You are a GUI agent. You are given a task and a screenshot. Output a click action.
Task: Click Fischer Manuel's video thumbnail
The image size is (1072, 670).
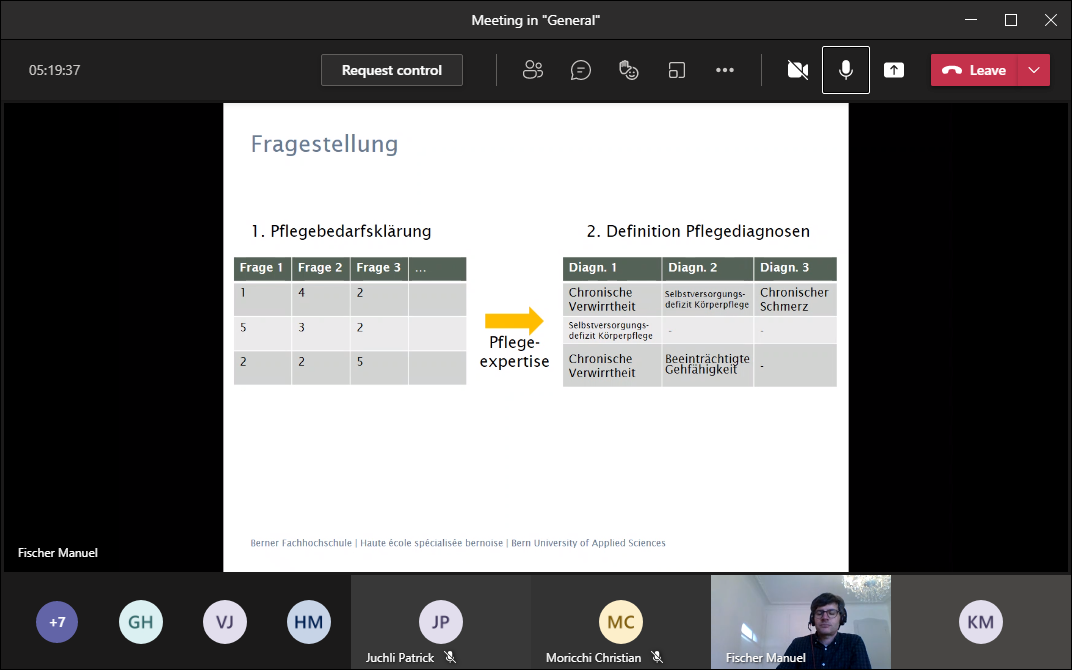click(x=800, y=622)
